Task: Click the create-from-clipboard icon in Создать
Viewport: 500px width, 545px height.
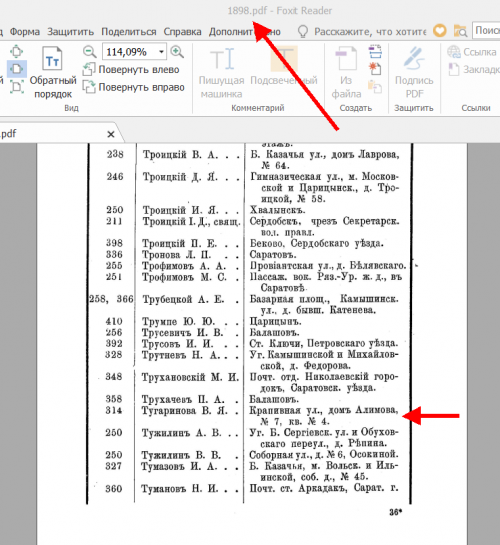Action: (375, 87)
